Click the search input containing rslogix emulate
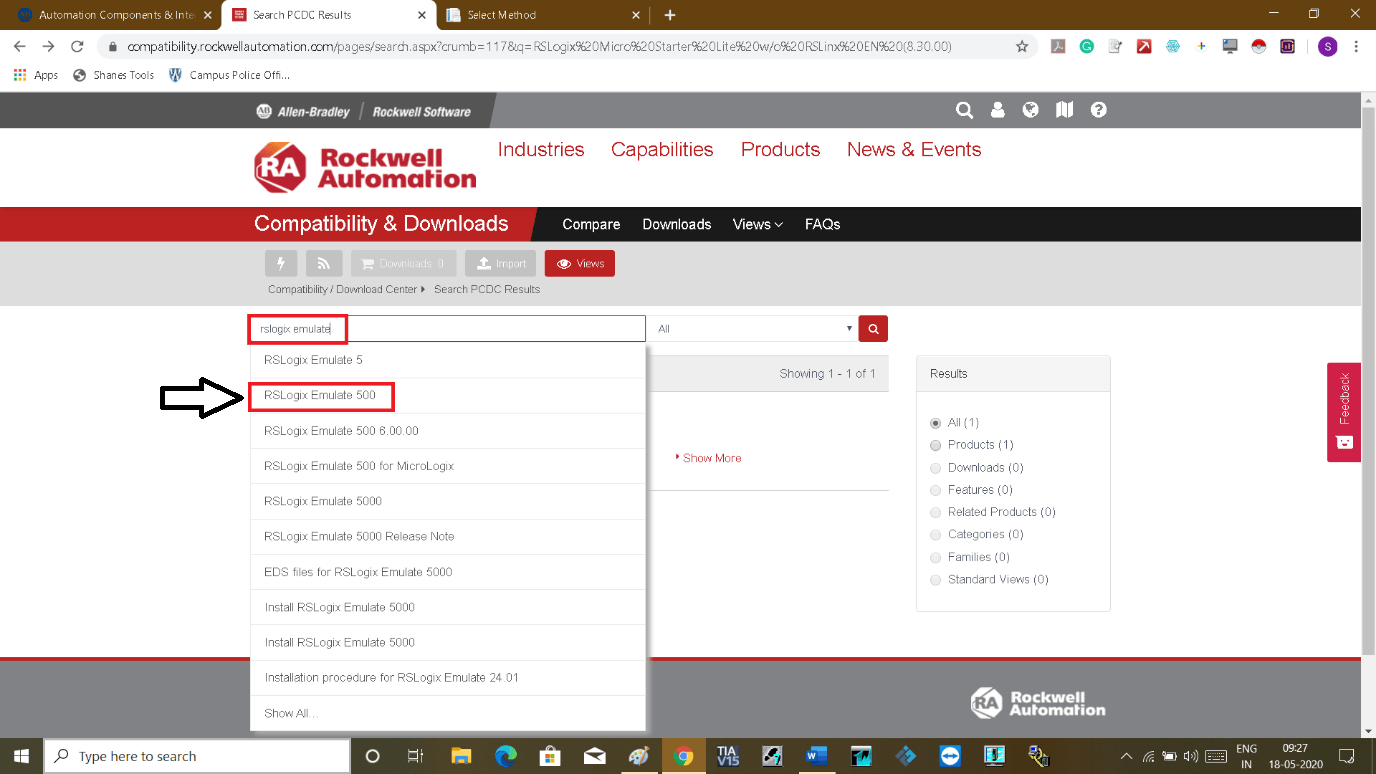This screenshot has height=774, width=1376. click(x=447, y=328)
